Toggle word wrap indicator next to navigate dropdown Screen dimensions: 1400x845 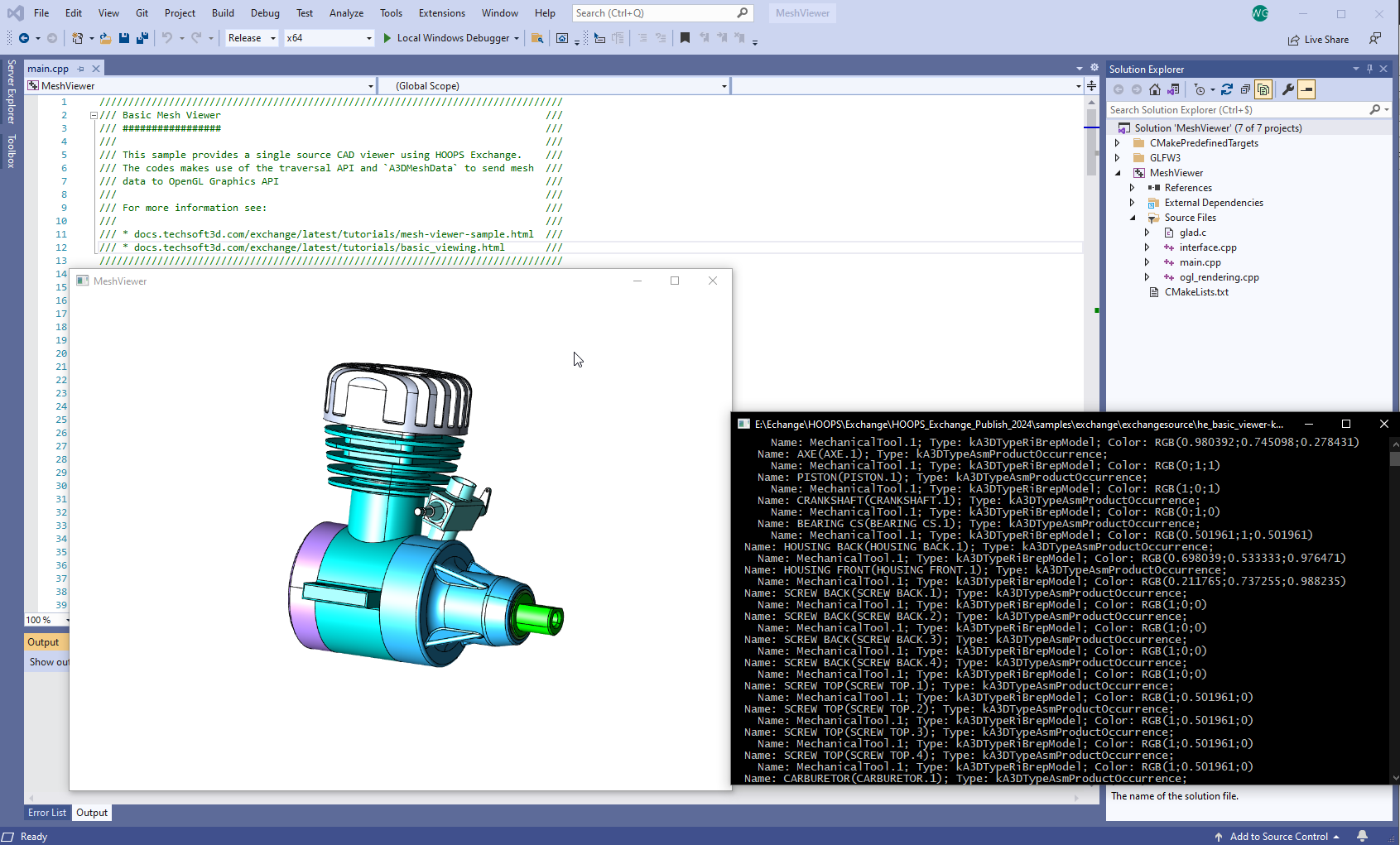click(1091, 86)
